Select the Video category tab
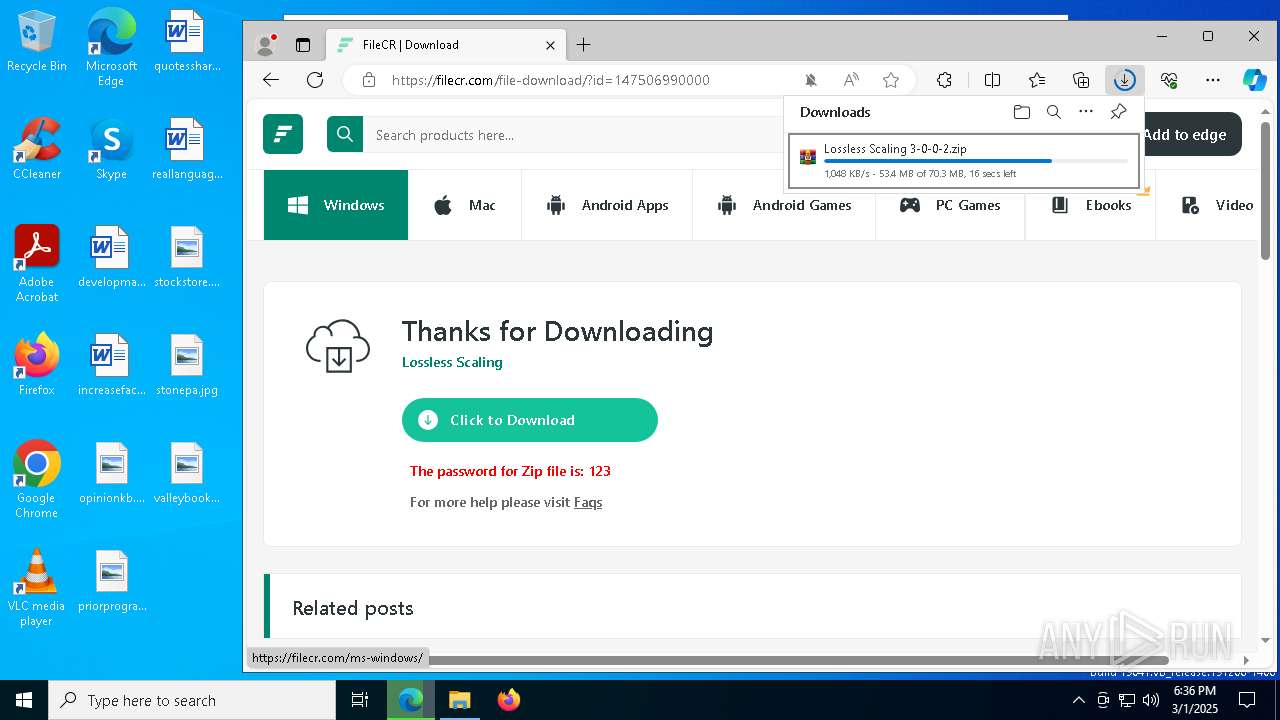The height and width of the screenshot is (720, 1280). pyautogui.click(x=1217, y=205)
